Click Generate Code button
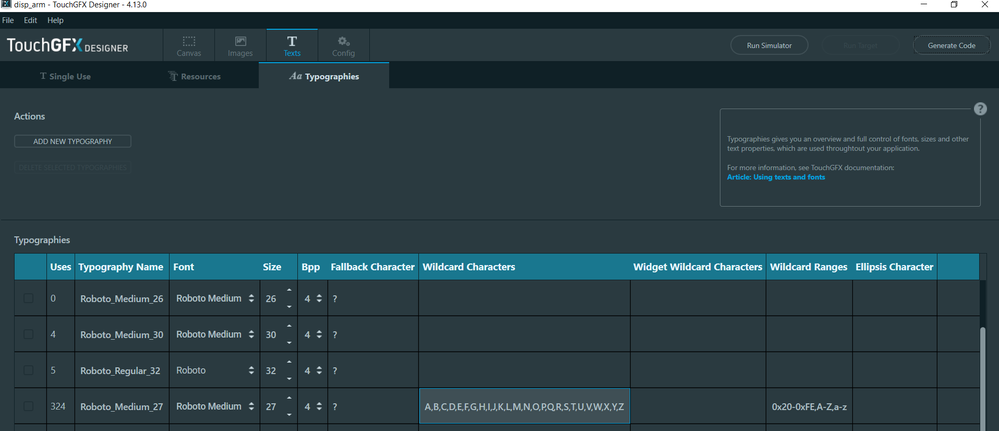The image size is (999, 431). pyautogui.click(x=951, y=45)
